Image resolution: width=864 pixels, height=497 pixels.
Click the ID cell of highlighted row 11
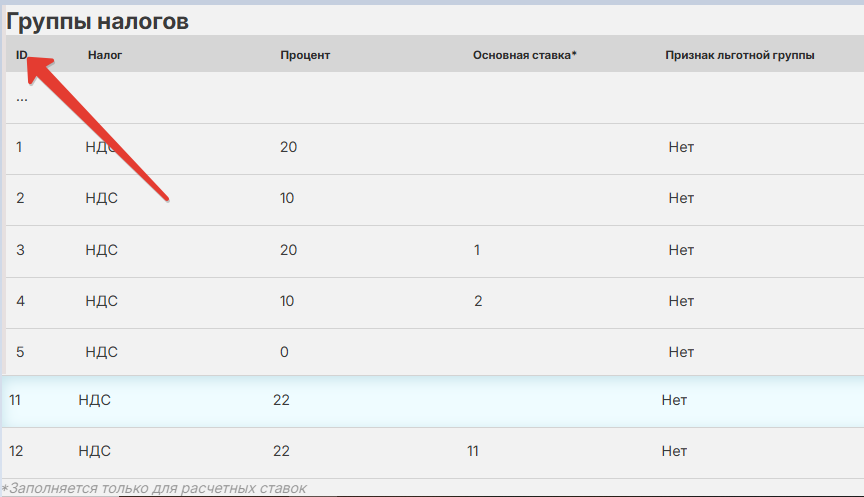coord(16,401)
